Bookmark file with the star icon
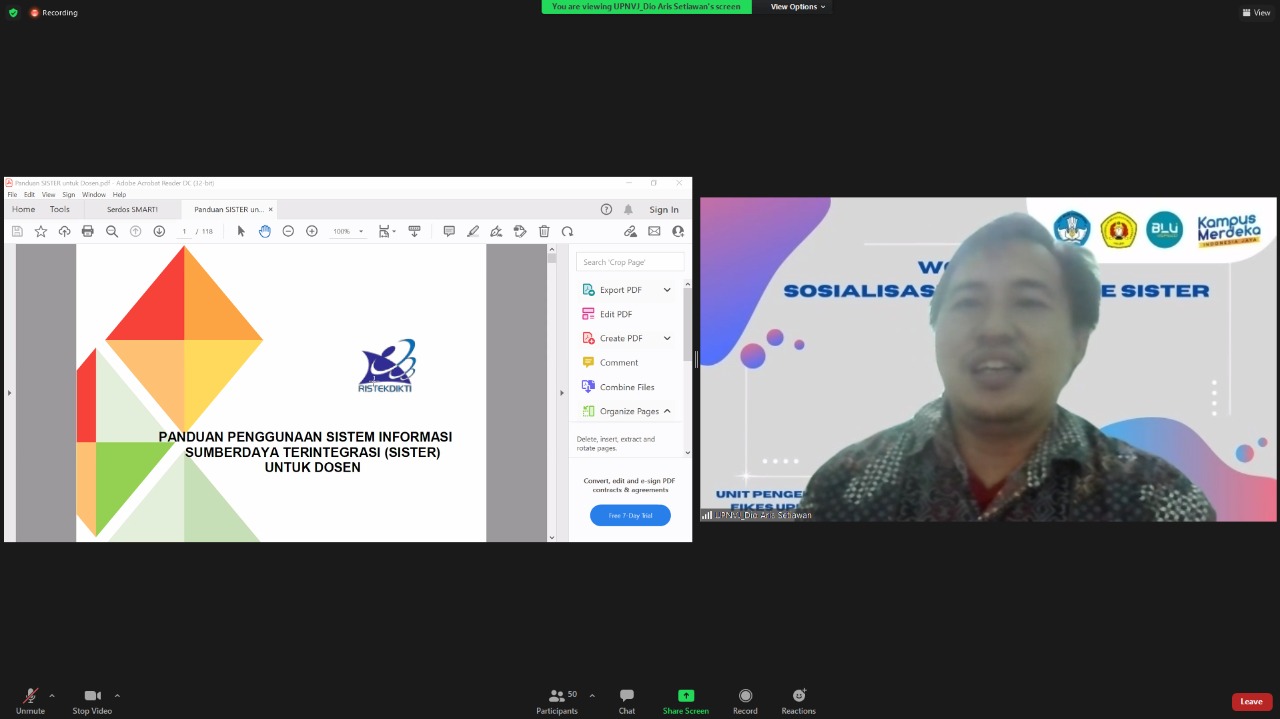The width and height of the screenshot is (1280, 719). point(41,231)
